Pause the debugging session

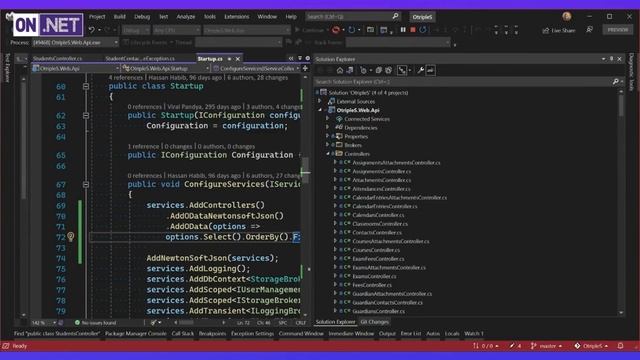pos(403,30)
